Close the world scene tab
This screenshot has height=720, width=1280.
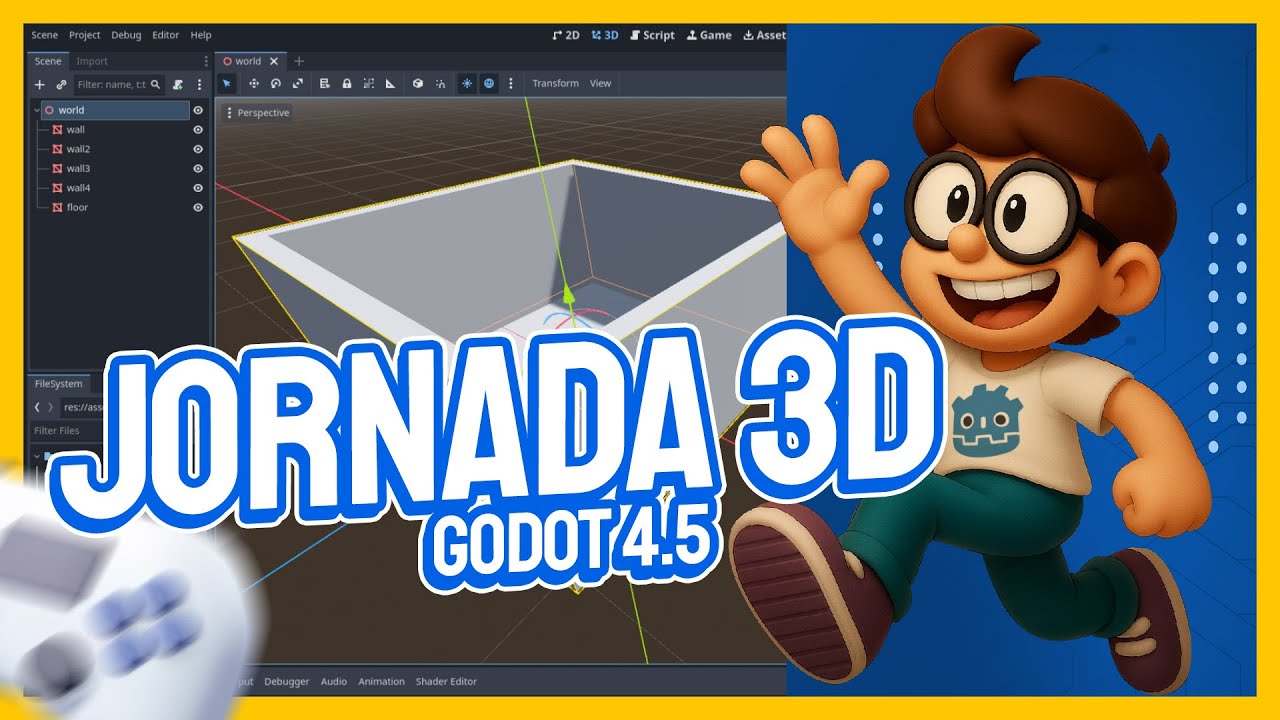274,61
